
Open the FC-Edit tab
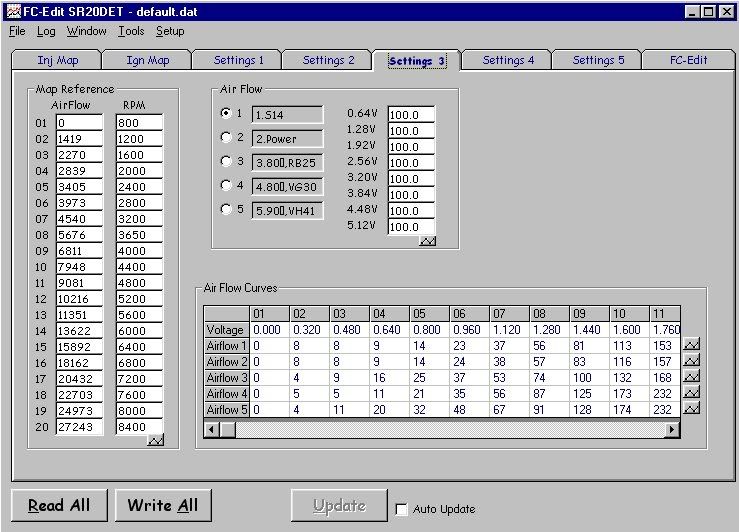689,60
